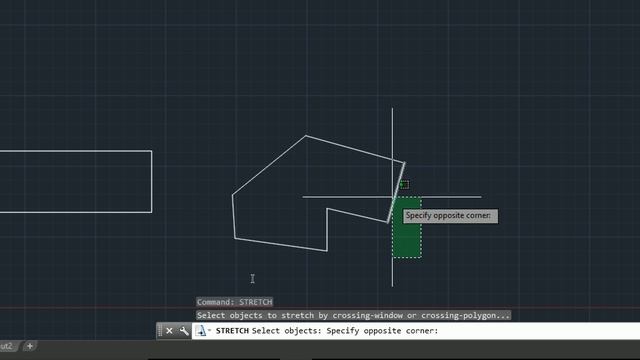The width and height of the screenshot is (640, 360).
Task: Expand recent commands arrow beside STRETCH icon
Action: [x=209, y=330]
